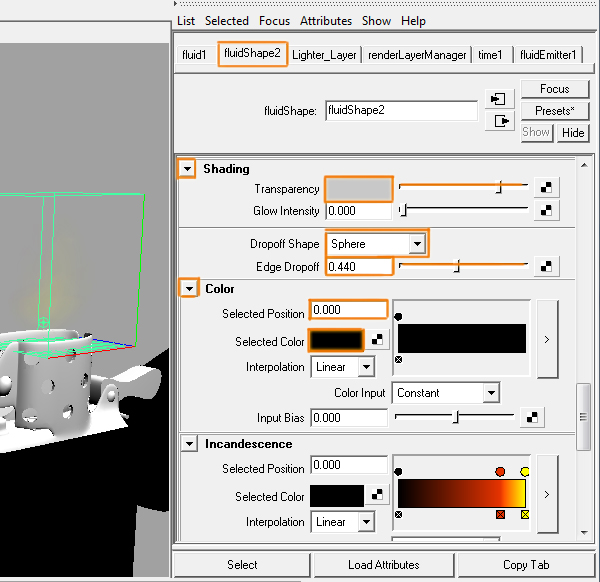This screenshot has width=600, height=582.
Task: Open the List menu
Action: (x=186, y=21)
